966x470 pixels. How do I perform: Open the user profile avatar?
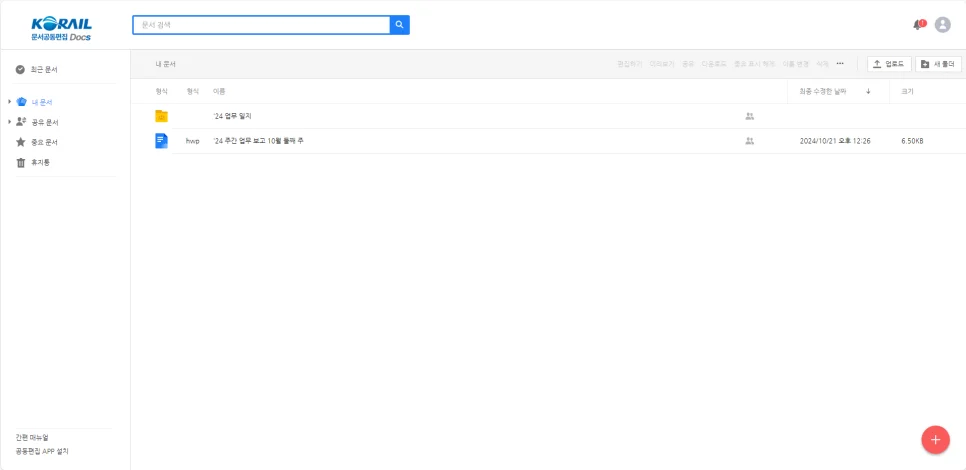942,25
